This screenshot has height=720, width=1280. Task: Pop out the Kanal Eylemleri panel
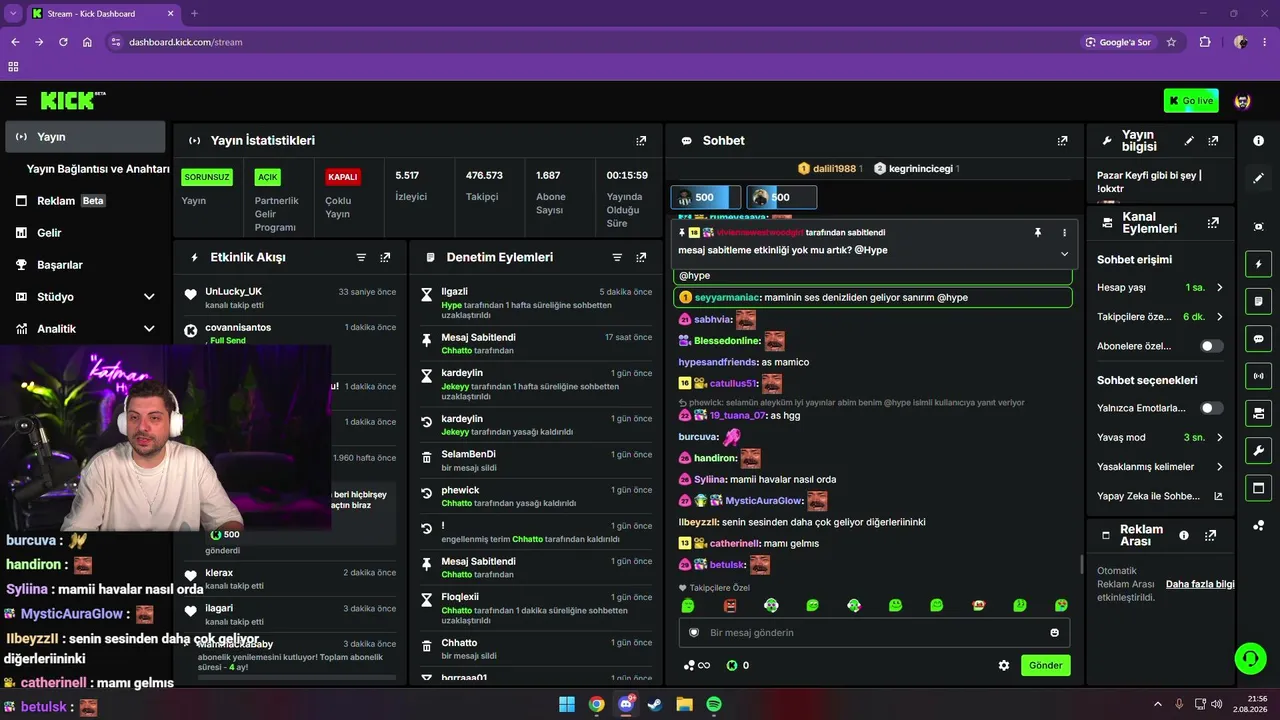(x=1213, y=223)
